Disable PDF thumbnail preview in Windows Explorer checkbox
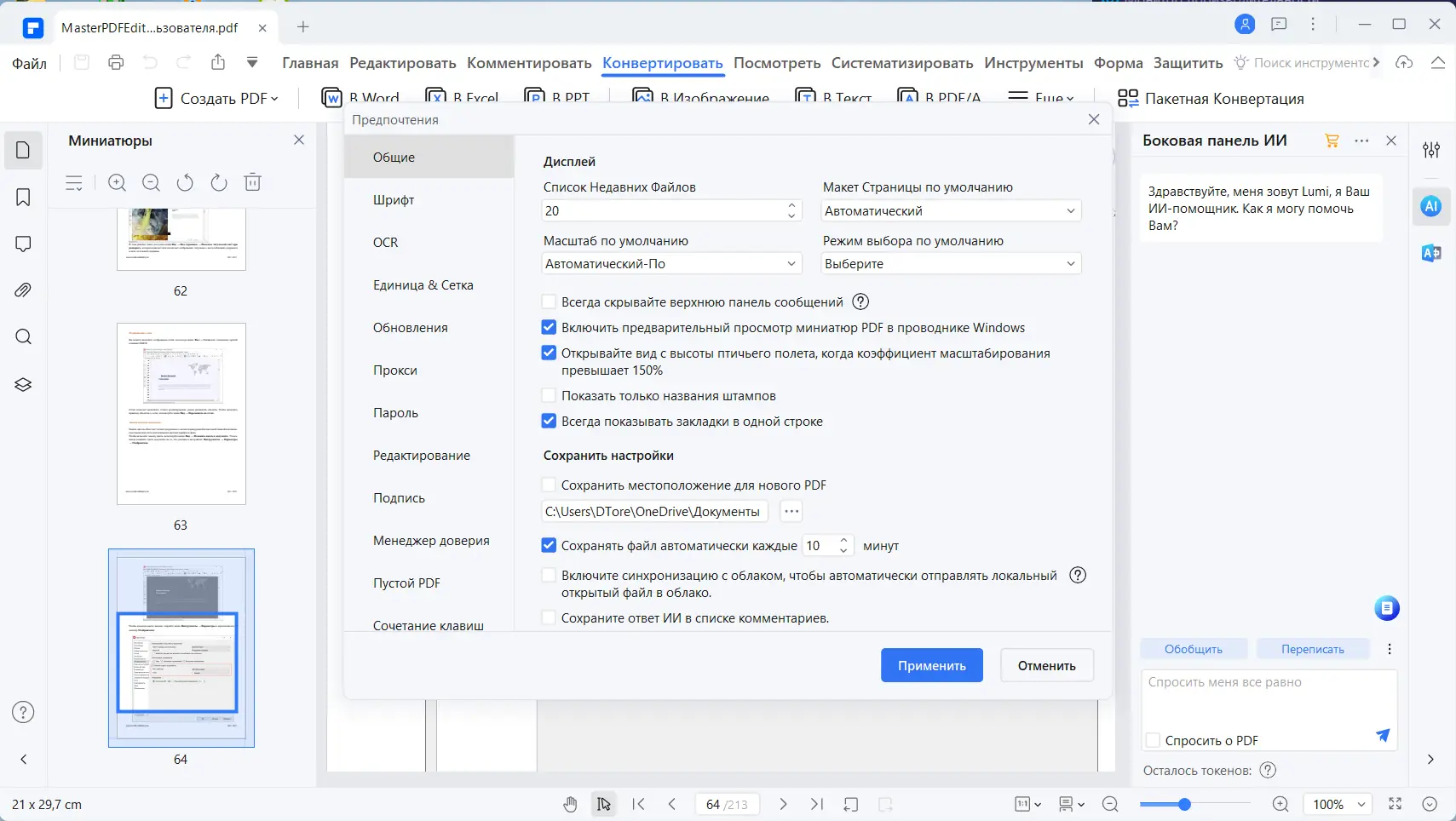The width and height of the screenshot is (1456, 821). [x=549, y=327]
